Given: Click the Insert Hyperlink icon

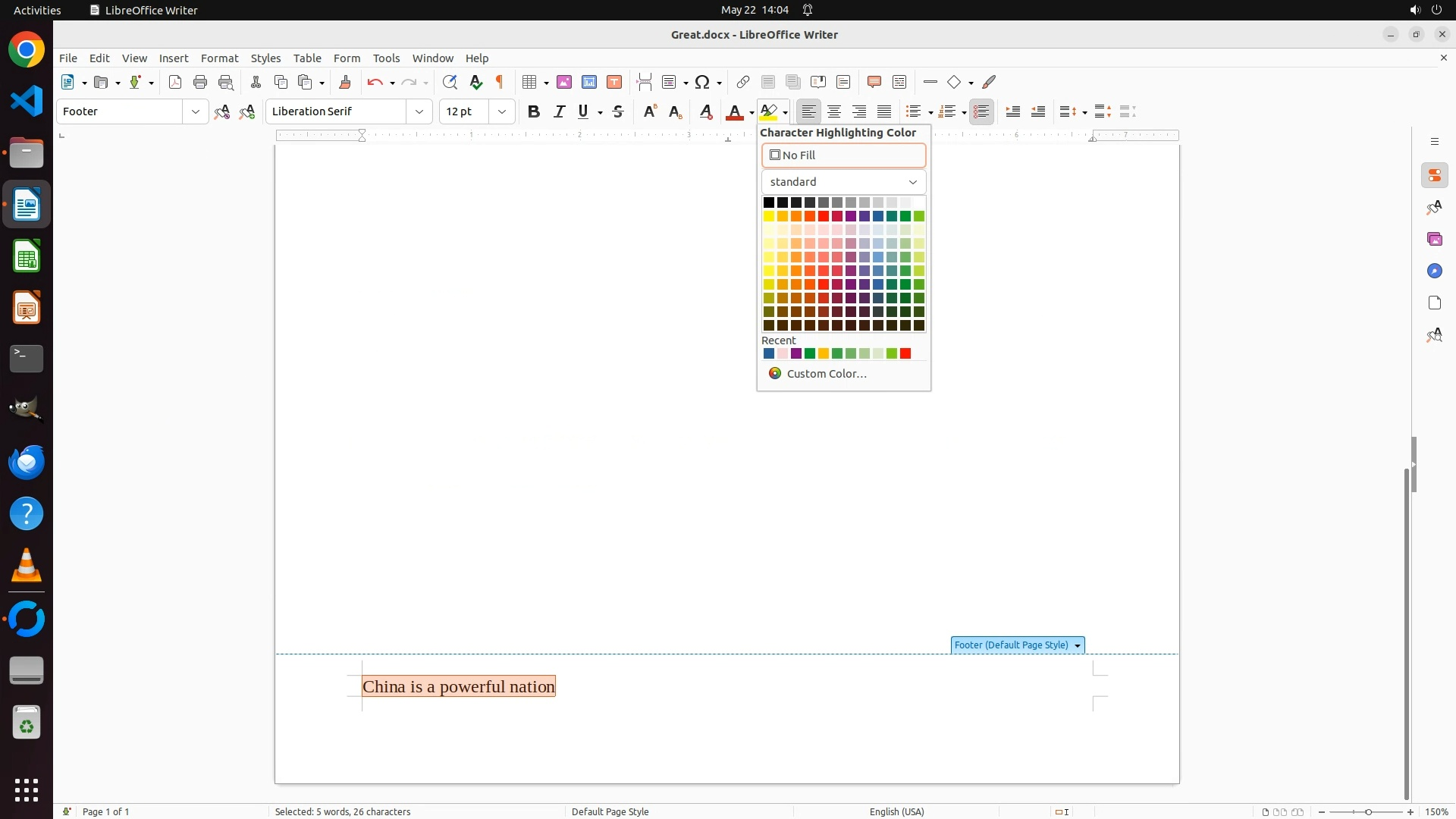Looking at the screenshot, I should (x=743, y=83).
